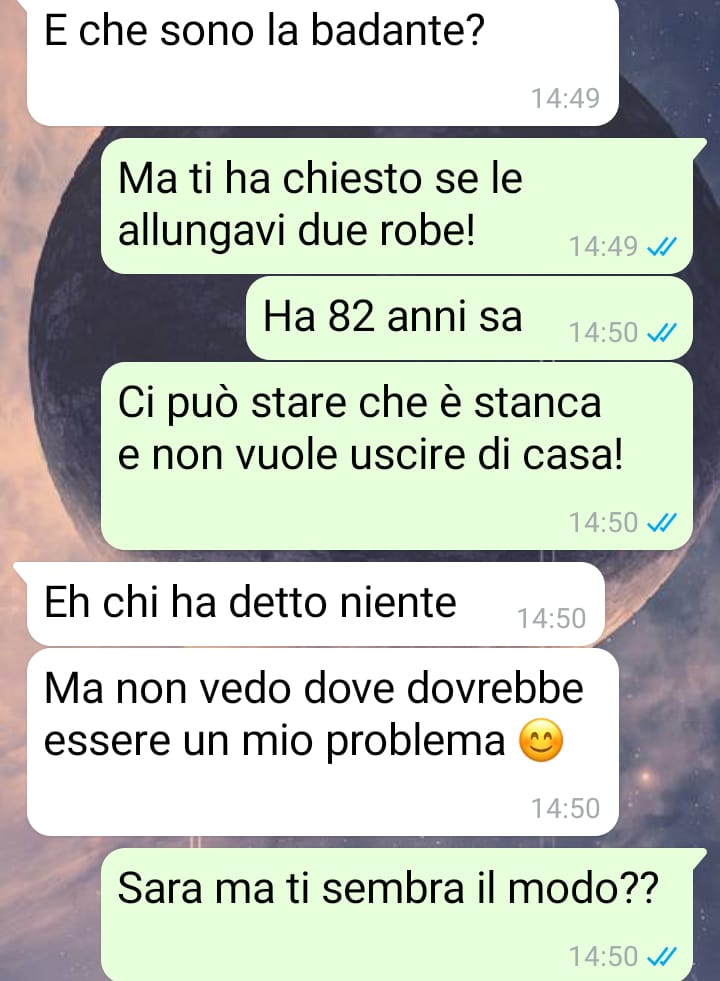Screen dimensions: 720x981
Task: Click the smiling emoji after 'problema'
Action: click(541, 741)
